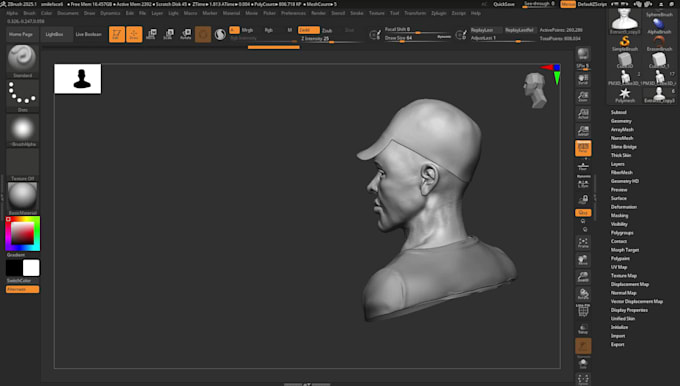Open the Document menu
The height and width of the screenshot is (386, 680).
(68, 13)
